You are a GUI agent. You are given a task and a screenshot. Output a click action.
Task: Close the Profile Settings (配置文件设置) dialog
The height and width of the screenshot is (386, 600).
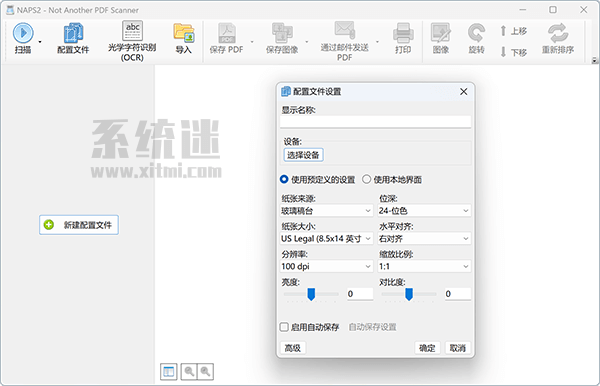click(x=463, y=91)
